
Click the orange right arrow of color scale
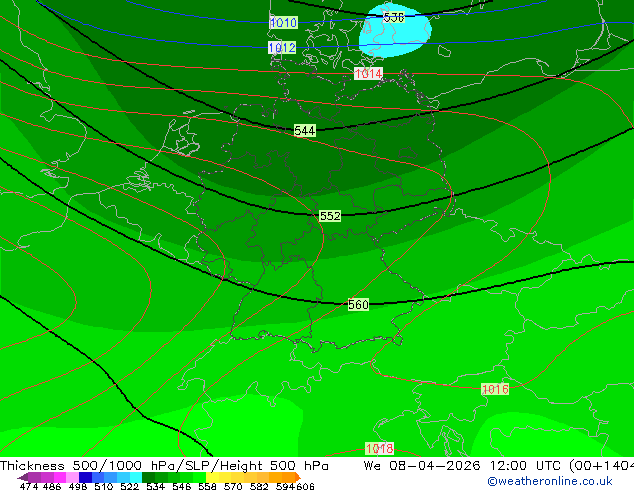(x=298, y=477)
